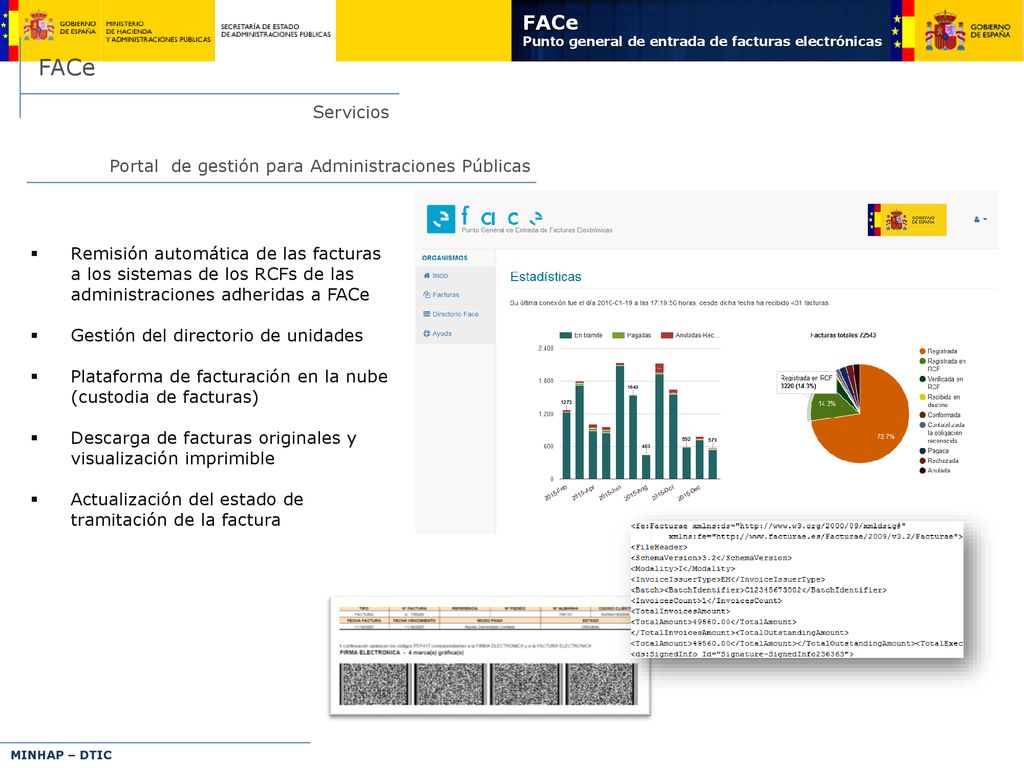Click the Inicio home icon in the sidebar
The width and height of the screenshot is (1024, 768).
(426, 276)
